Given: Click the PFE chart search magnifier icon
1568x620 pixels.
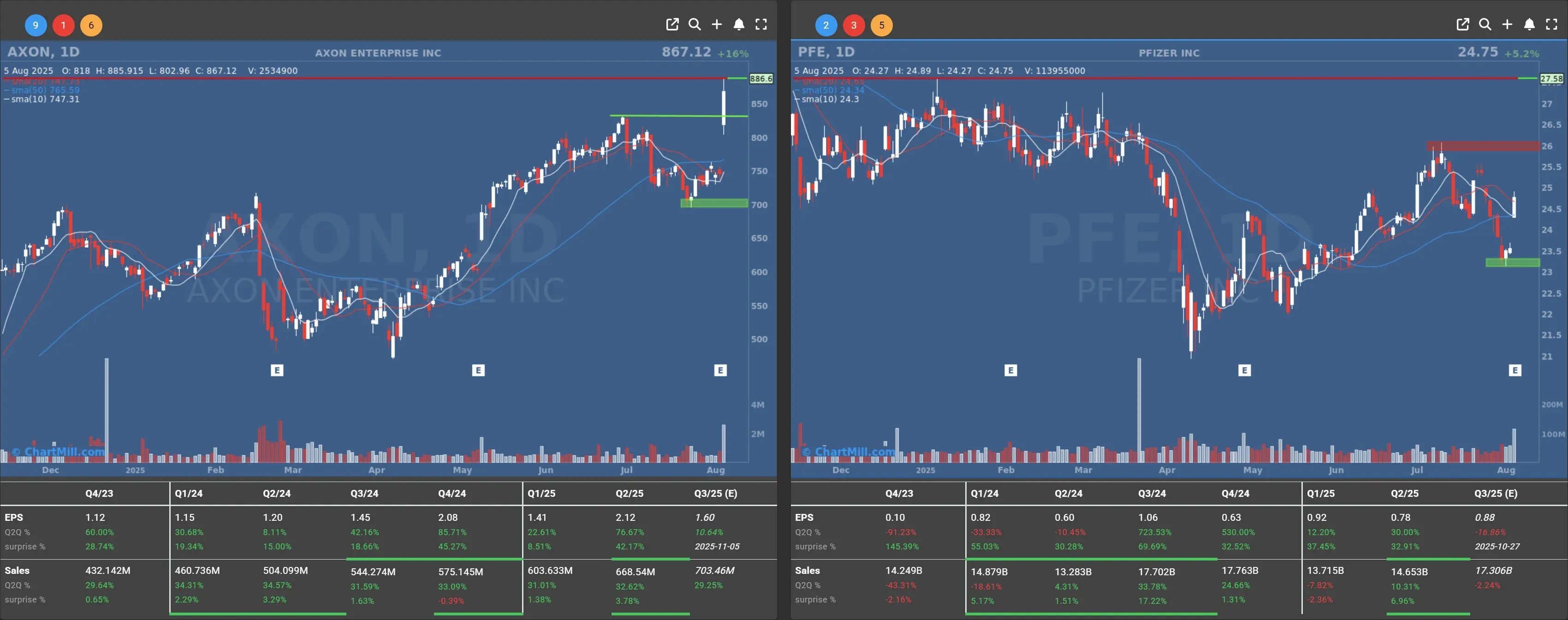Looking at the screenshot, I should point(1485,24).
